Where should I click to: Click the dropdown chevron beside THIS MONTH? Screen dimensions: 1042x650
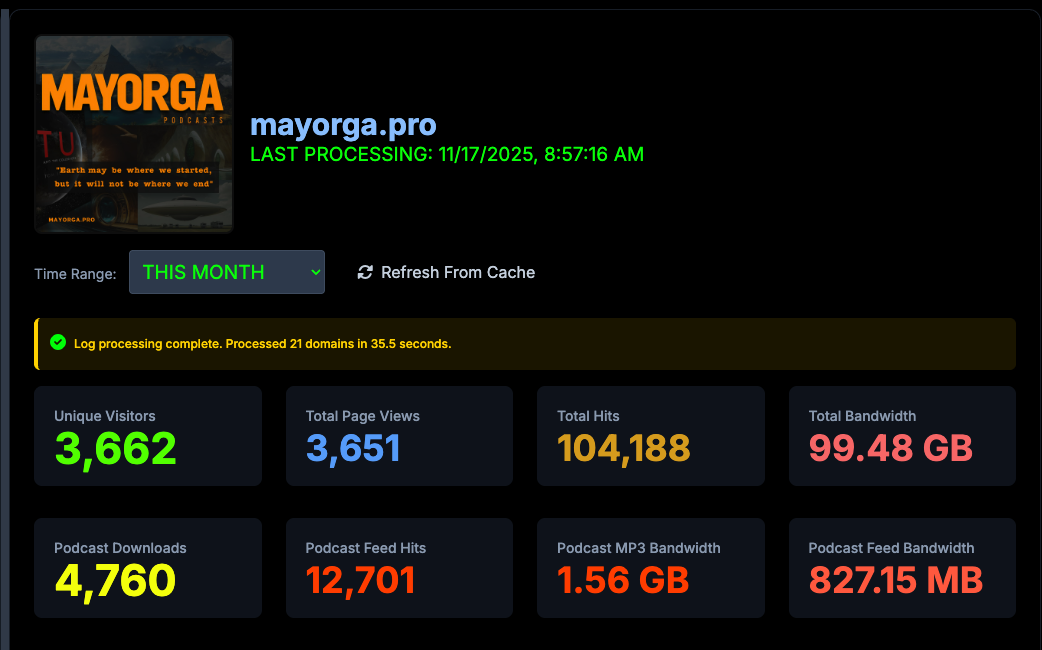click(315, 272)
